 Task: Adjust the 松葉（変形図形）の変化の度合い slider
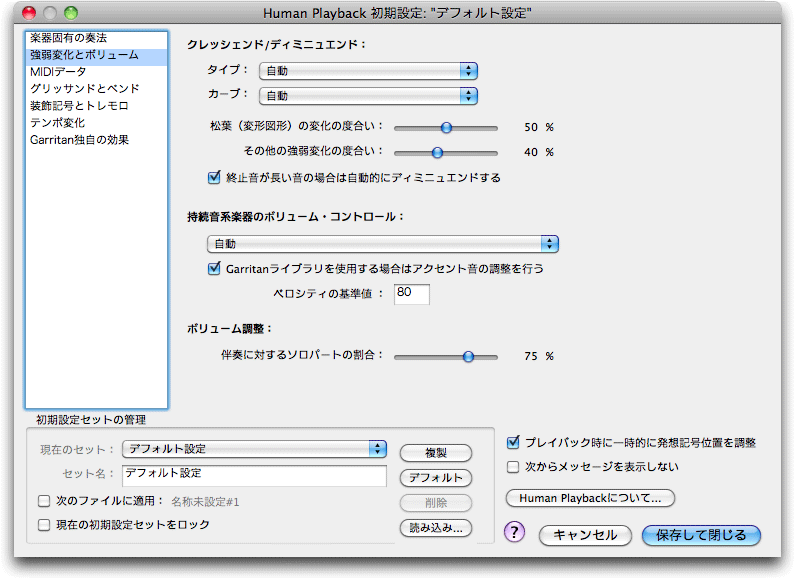[x=446, y=128]
